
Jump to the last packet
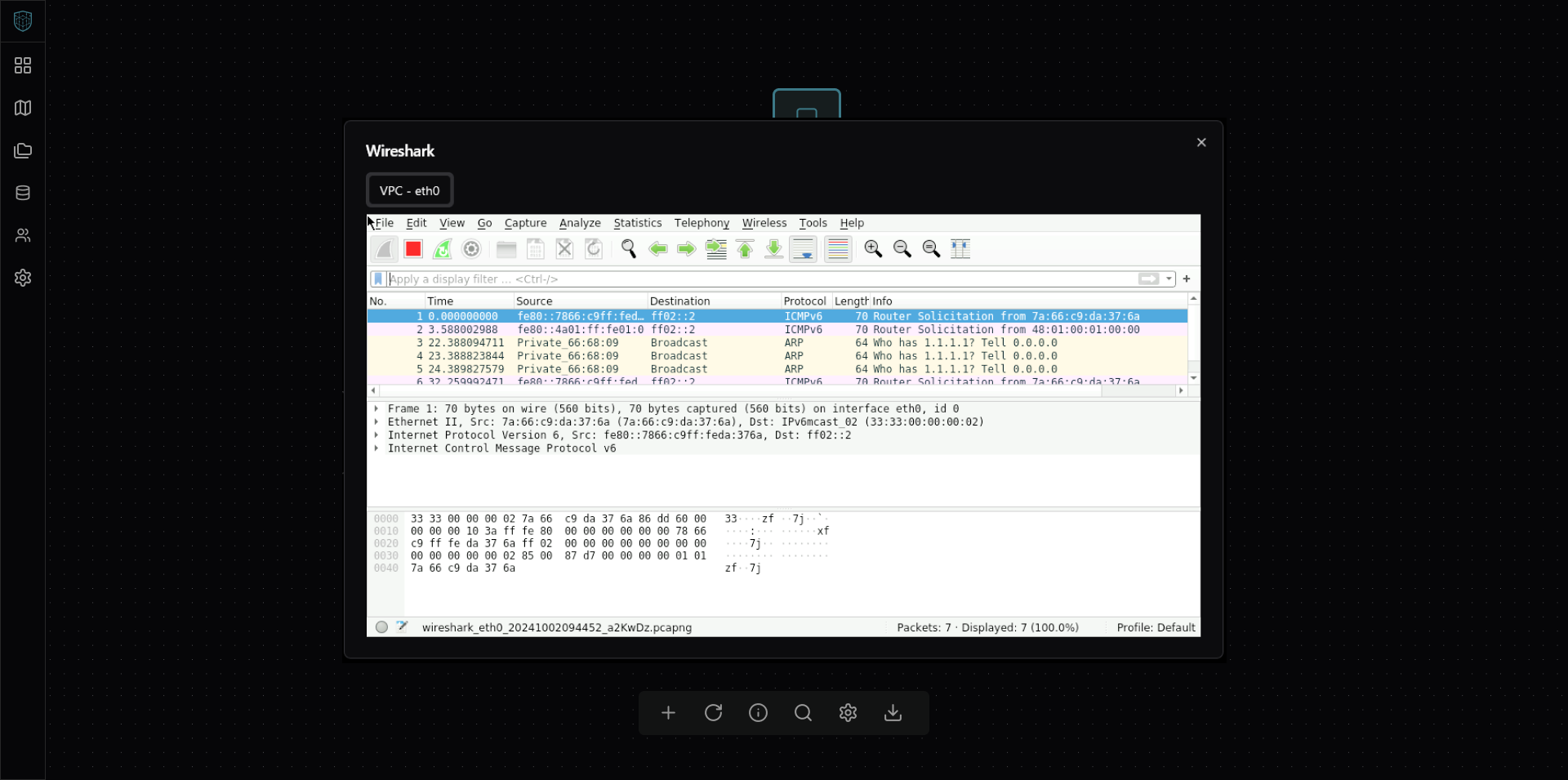click(x=773, y=249)
